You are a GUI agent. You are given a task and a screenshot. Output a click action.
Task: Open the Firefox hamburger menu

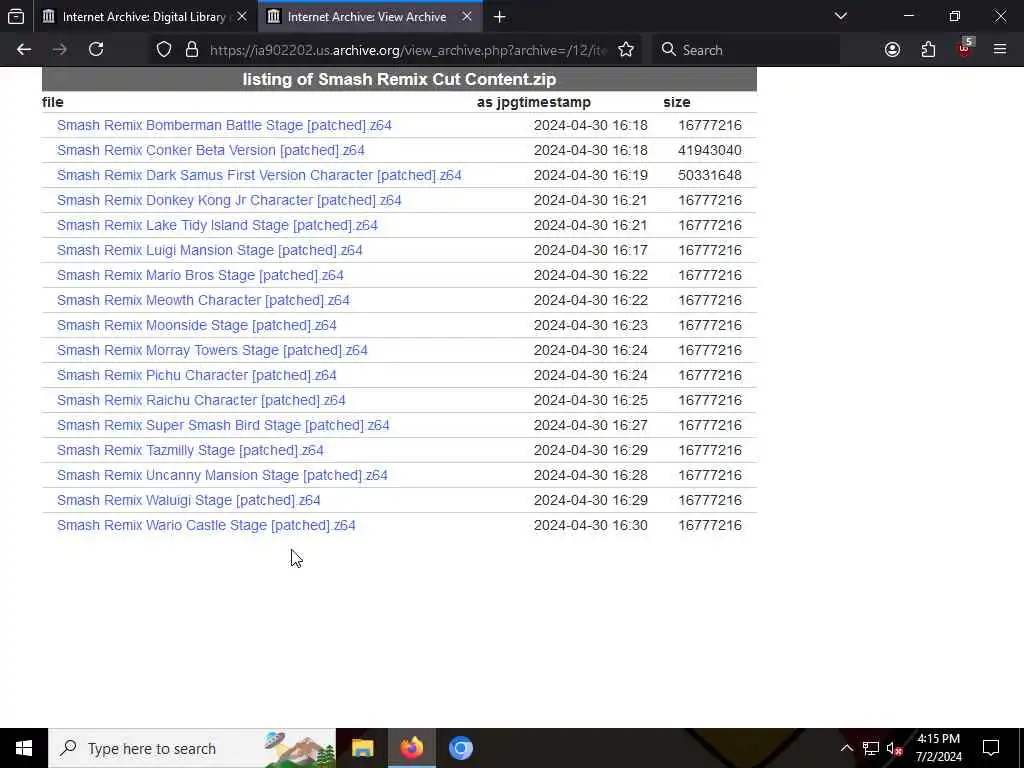(x=1000, y=50)
